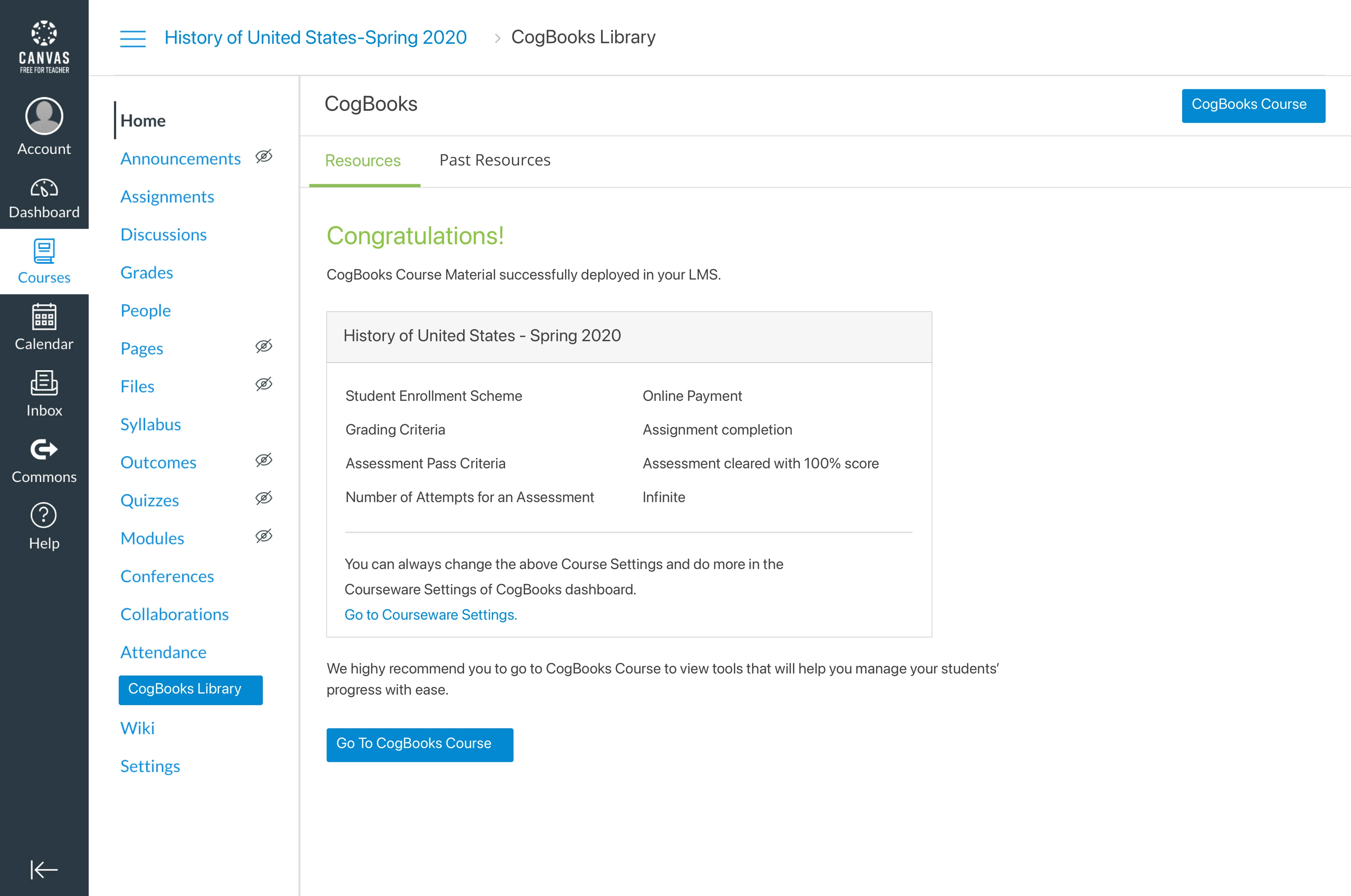Toggle visibility eye next to Pages

[264, 346]
